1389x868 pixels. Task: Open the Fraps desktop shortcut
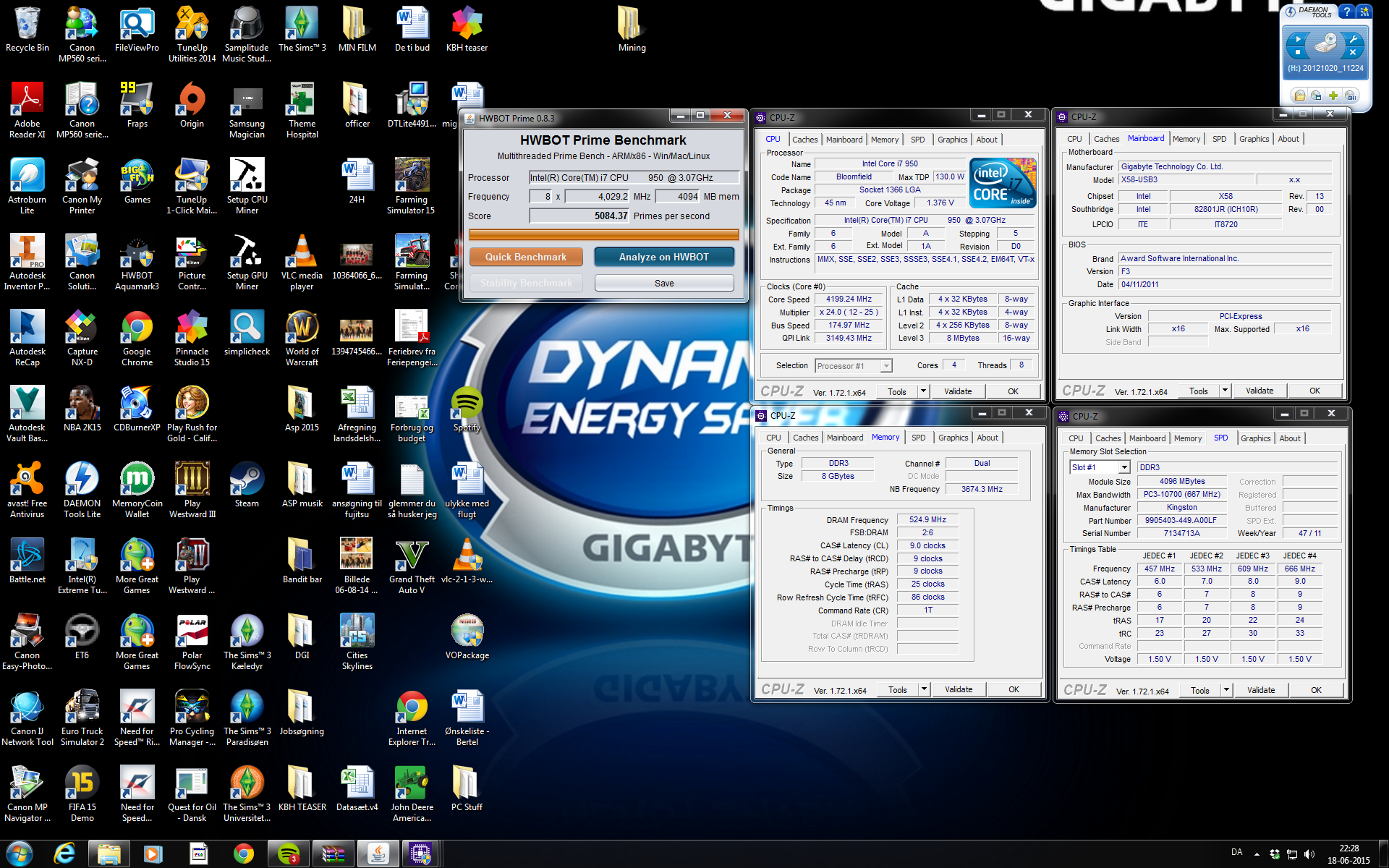(x=137, y=105)
